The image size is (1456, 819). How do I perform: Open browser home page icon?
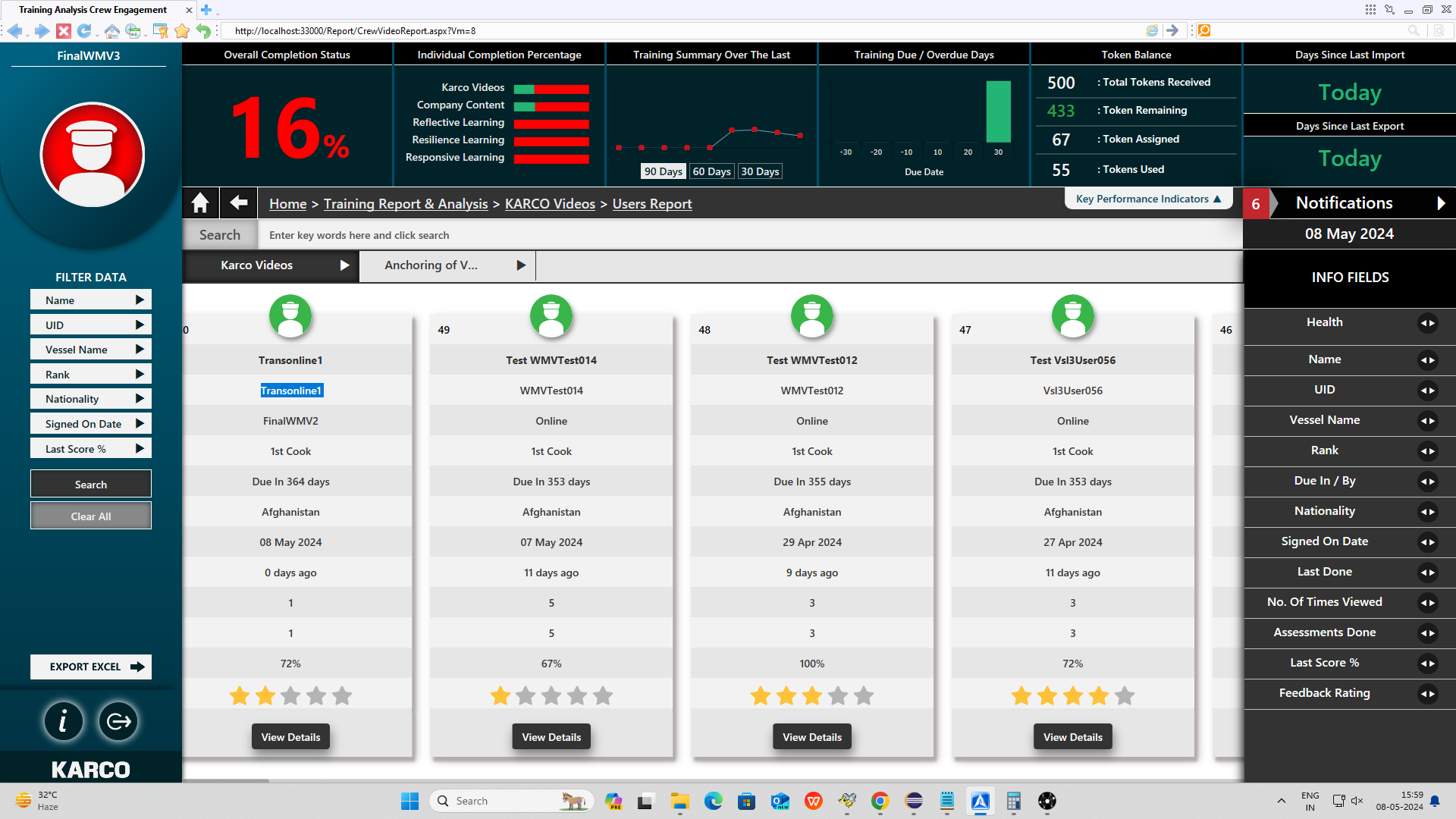click(111, 30)
